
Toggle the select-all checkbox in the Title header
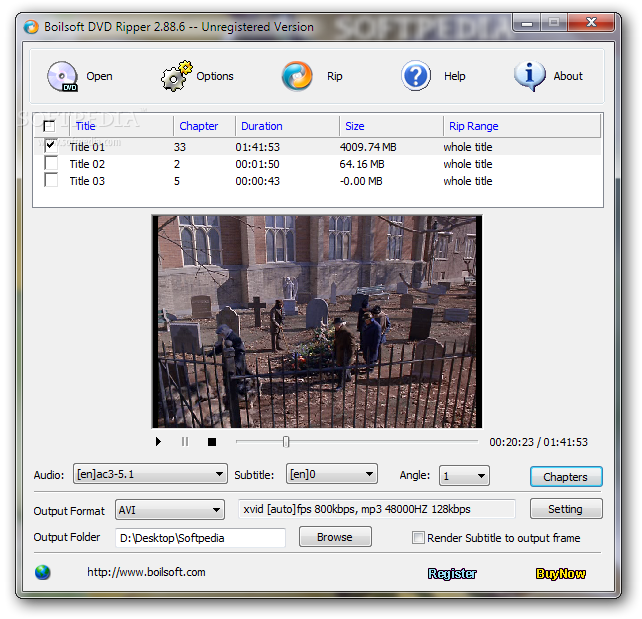tap(49, 126)
